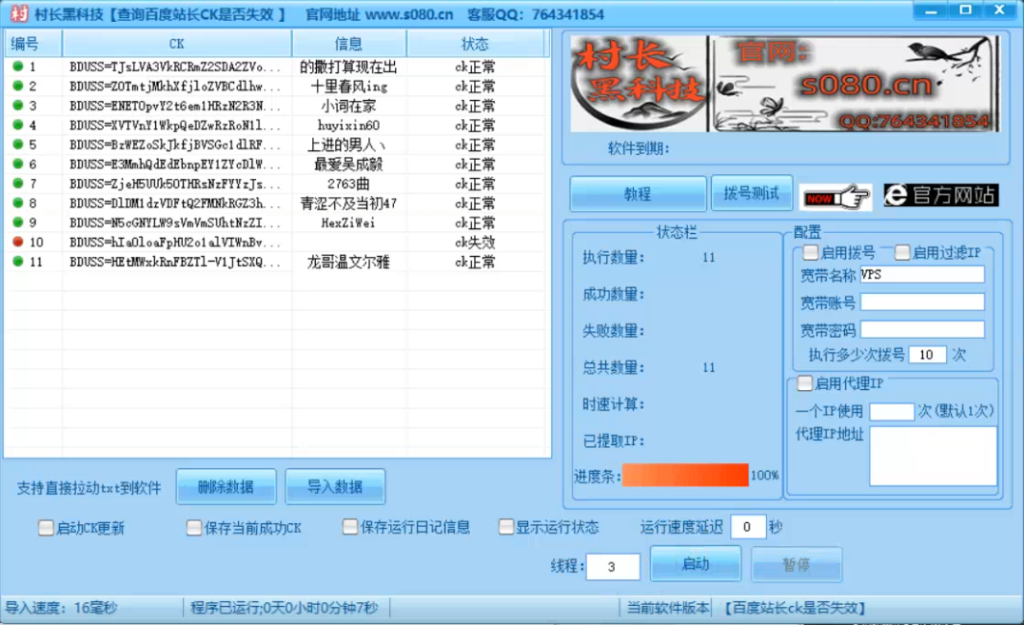Enable the 启用代理IP checkbox
Image resolution: width=1024 pixels, height=625 pixels.
(x=805, y=382)
